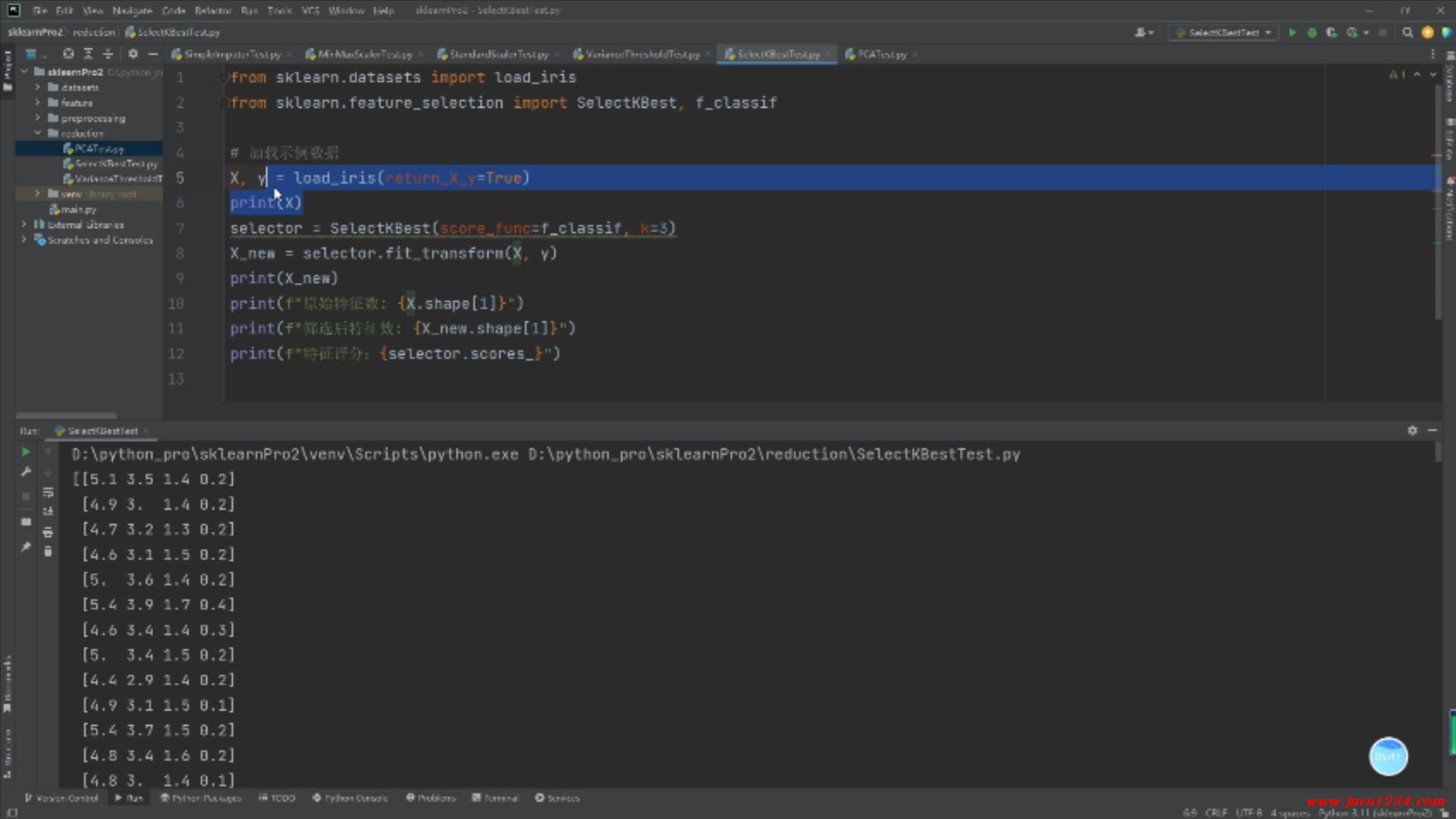Switch to PCATest.py editor tab
Image resolution: width=1456 pixels, height=819 pixels.
click(x=881, y=54)
